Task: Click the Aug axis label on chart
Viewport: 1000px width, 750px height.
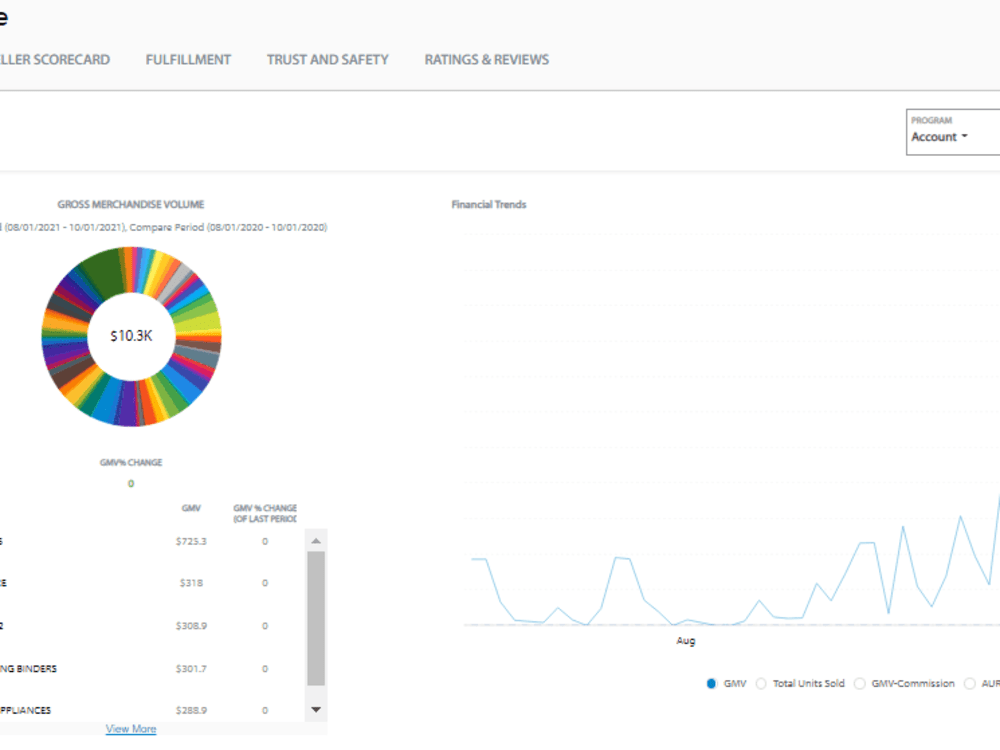Action: (686, 640)
